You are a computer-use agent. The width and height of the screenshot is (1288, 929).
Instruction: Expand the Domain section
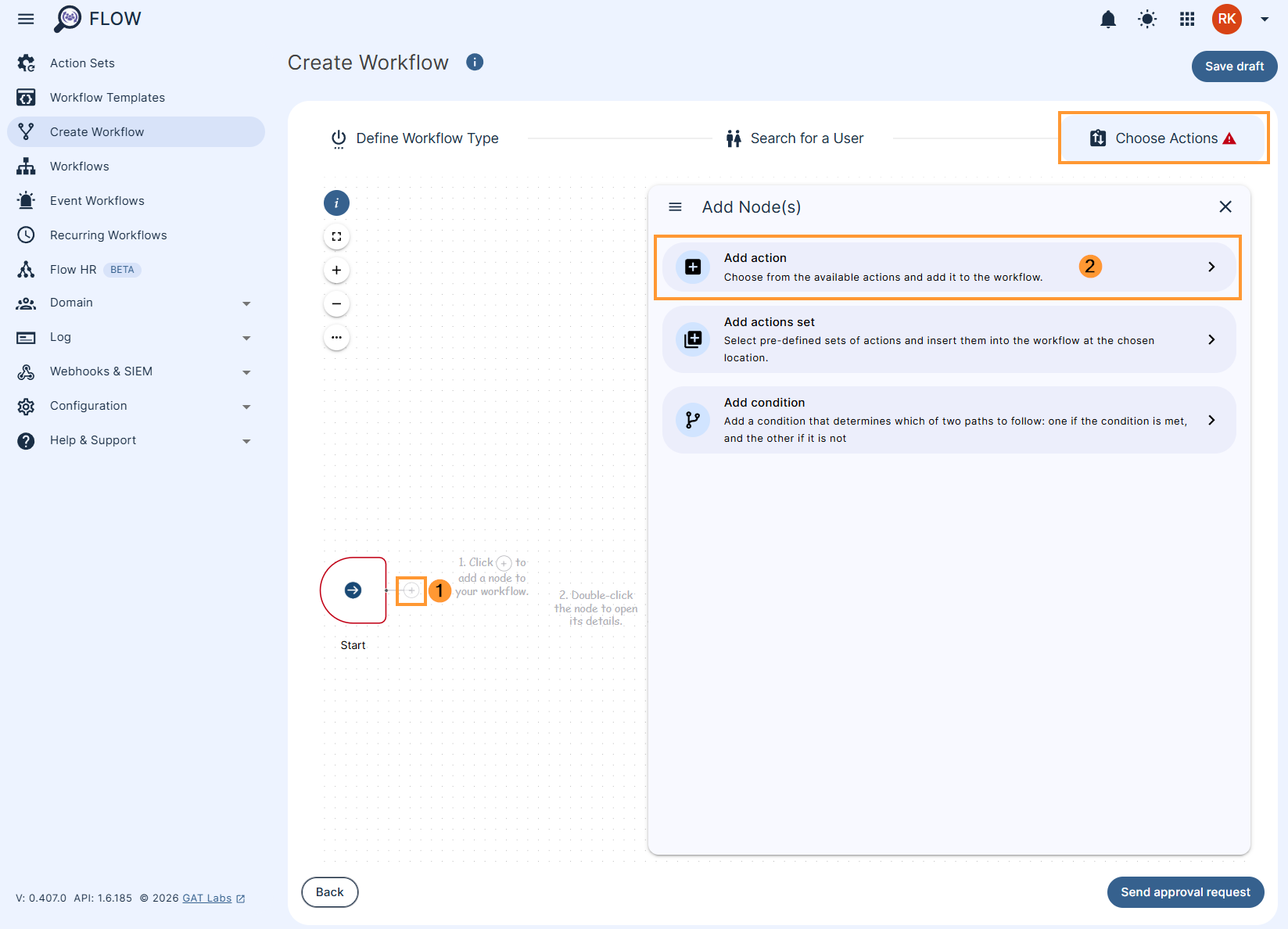[x=246, y=303]
